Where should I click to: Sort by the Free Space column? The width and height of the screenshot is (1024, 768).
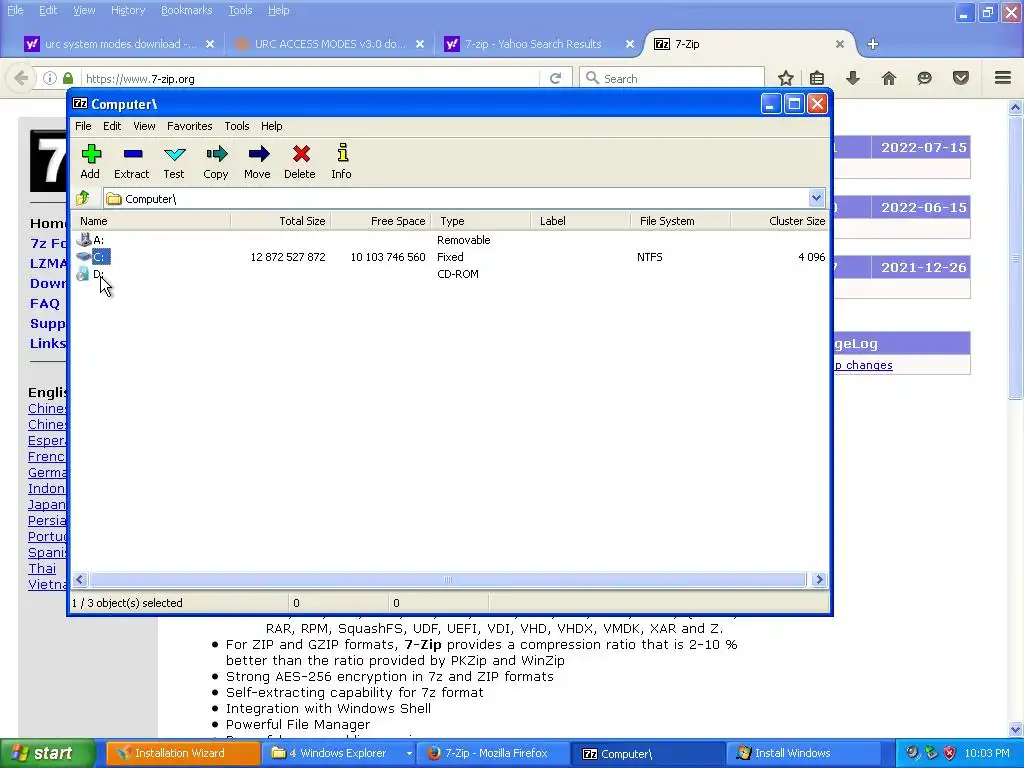(x=381, y=221)
